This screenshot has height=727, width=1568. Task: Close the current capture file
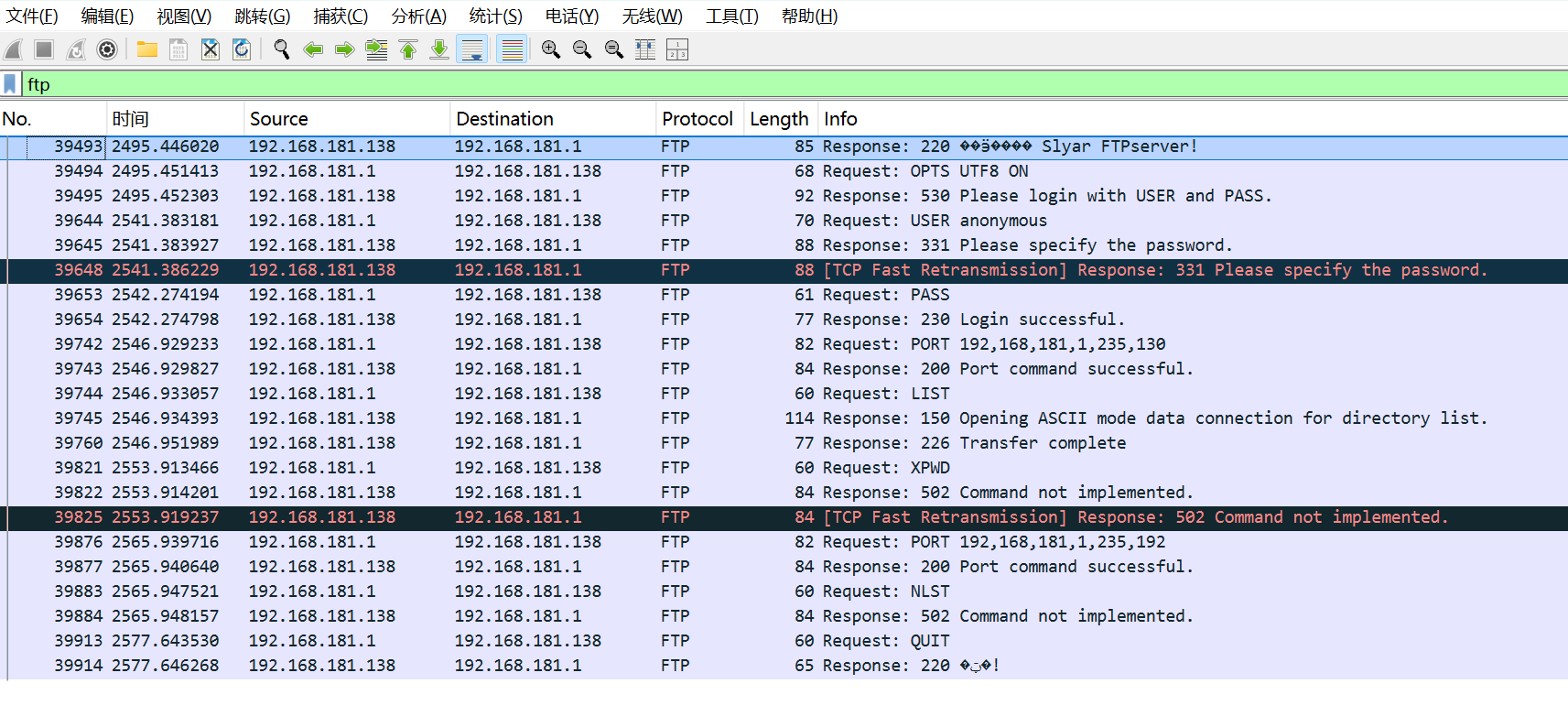coord(211,49)
